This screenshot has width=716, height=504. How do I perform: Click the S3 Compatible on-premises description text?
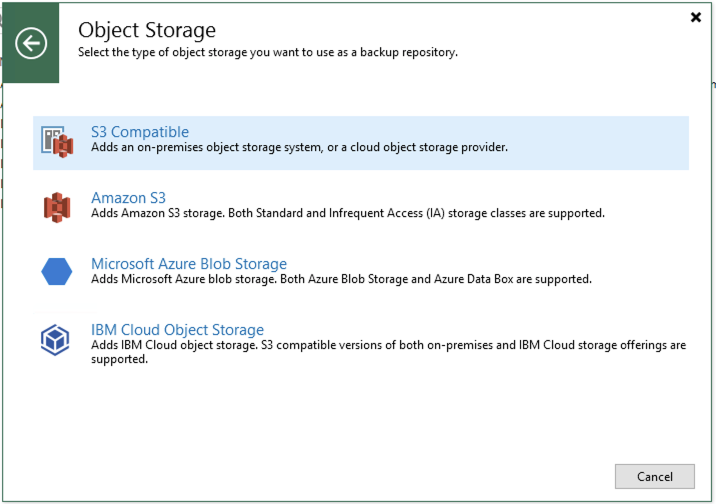pyautogui.click(x=300, y=148)
